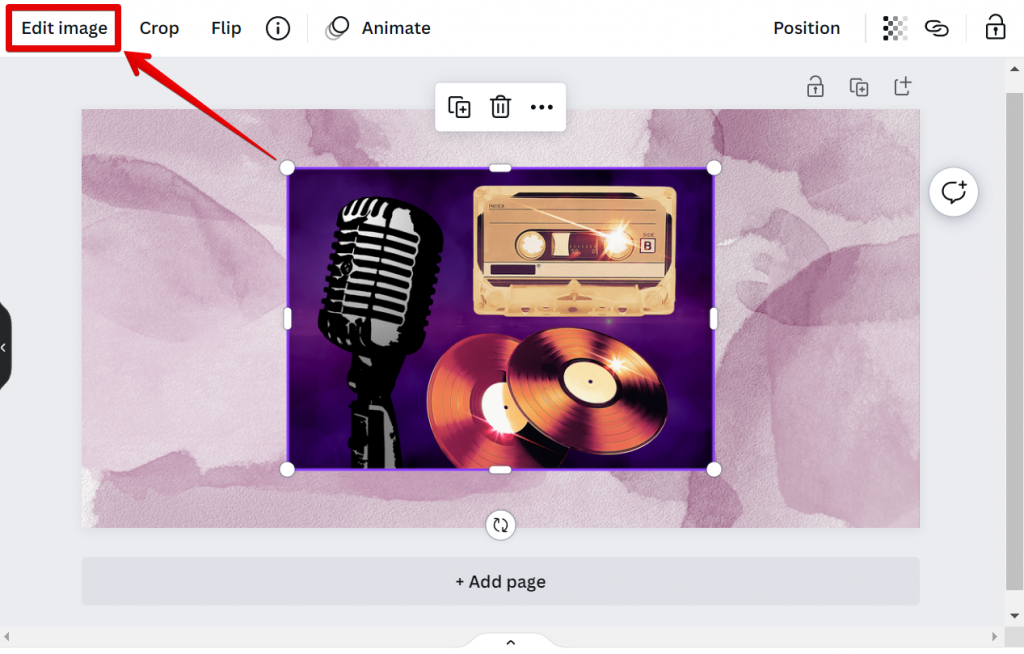Add a new page below

500,581
